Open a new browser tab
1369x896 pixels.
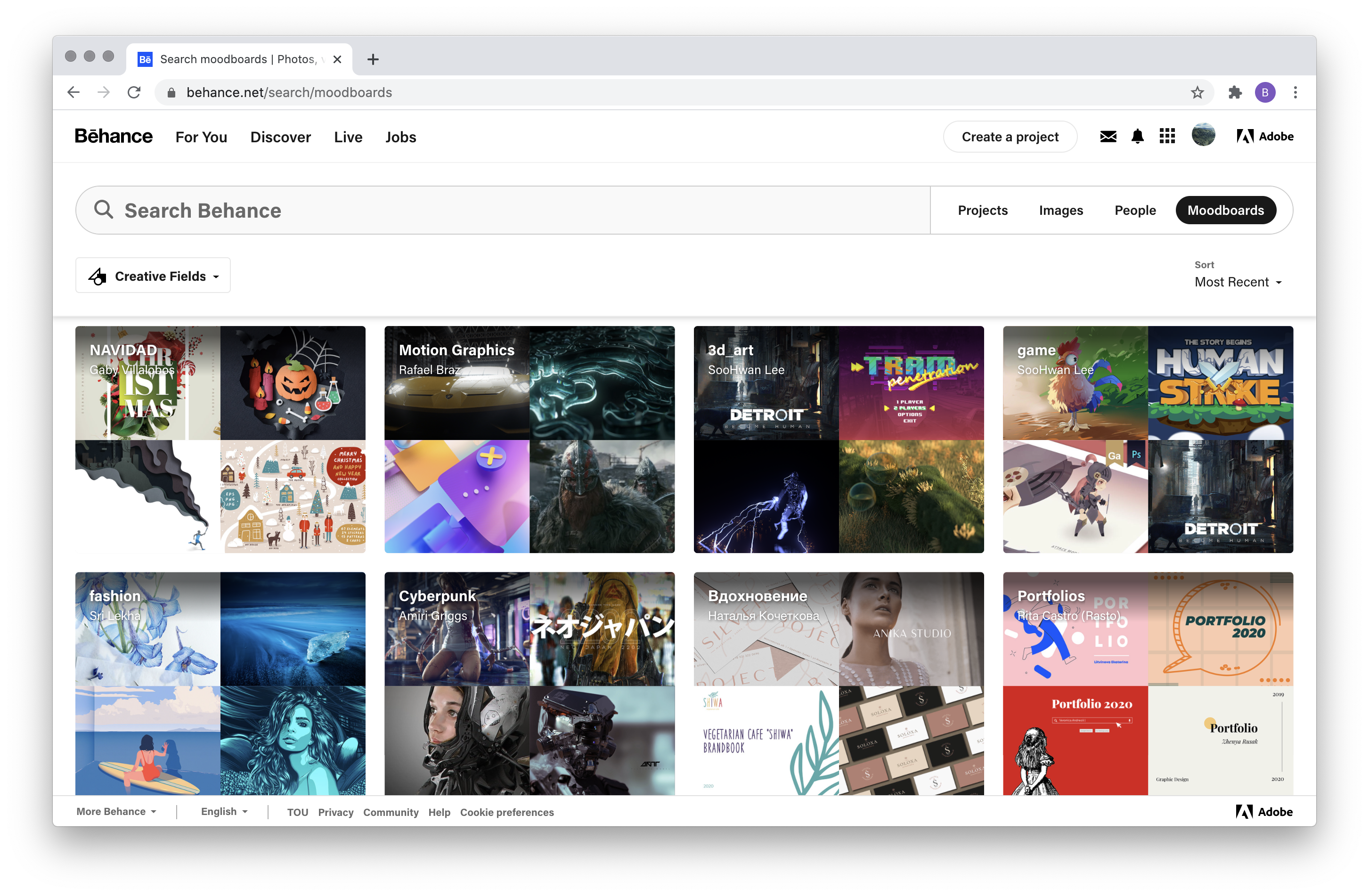pos(373,59)
